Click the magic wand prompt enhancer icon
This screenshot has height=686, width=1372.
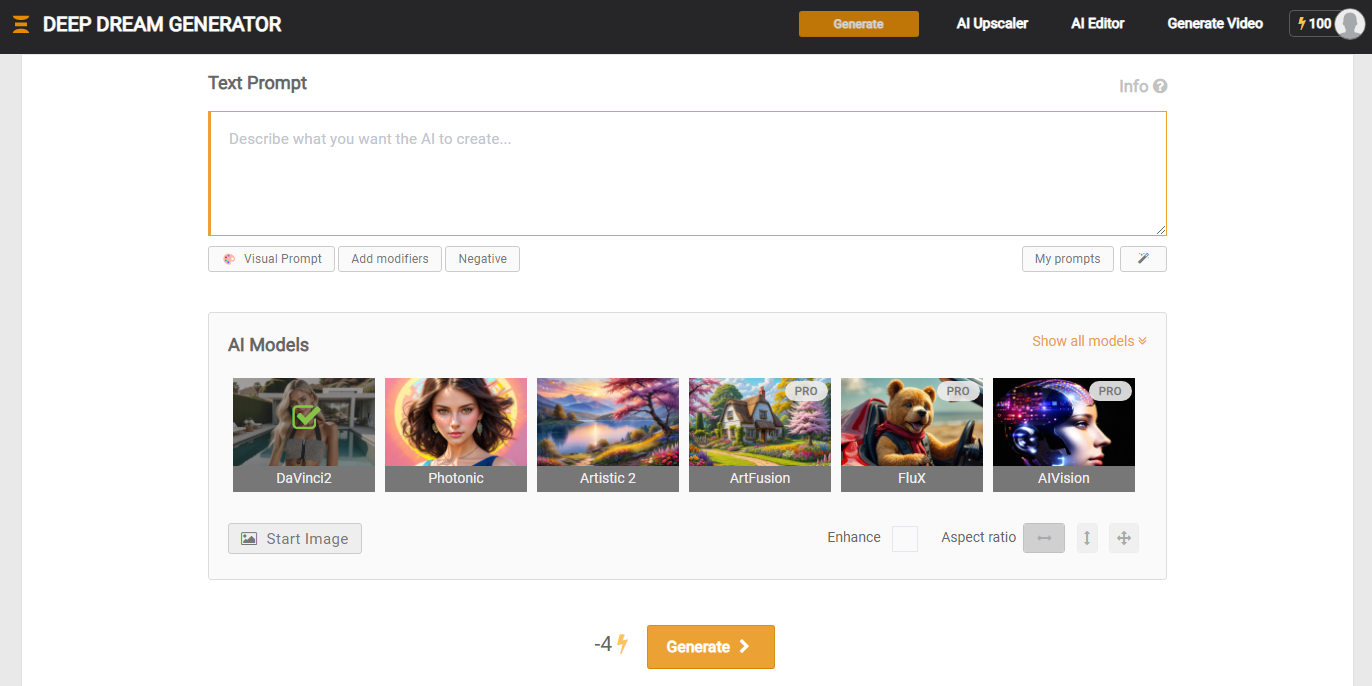point(1143,259)
